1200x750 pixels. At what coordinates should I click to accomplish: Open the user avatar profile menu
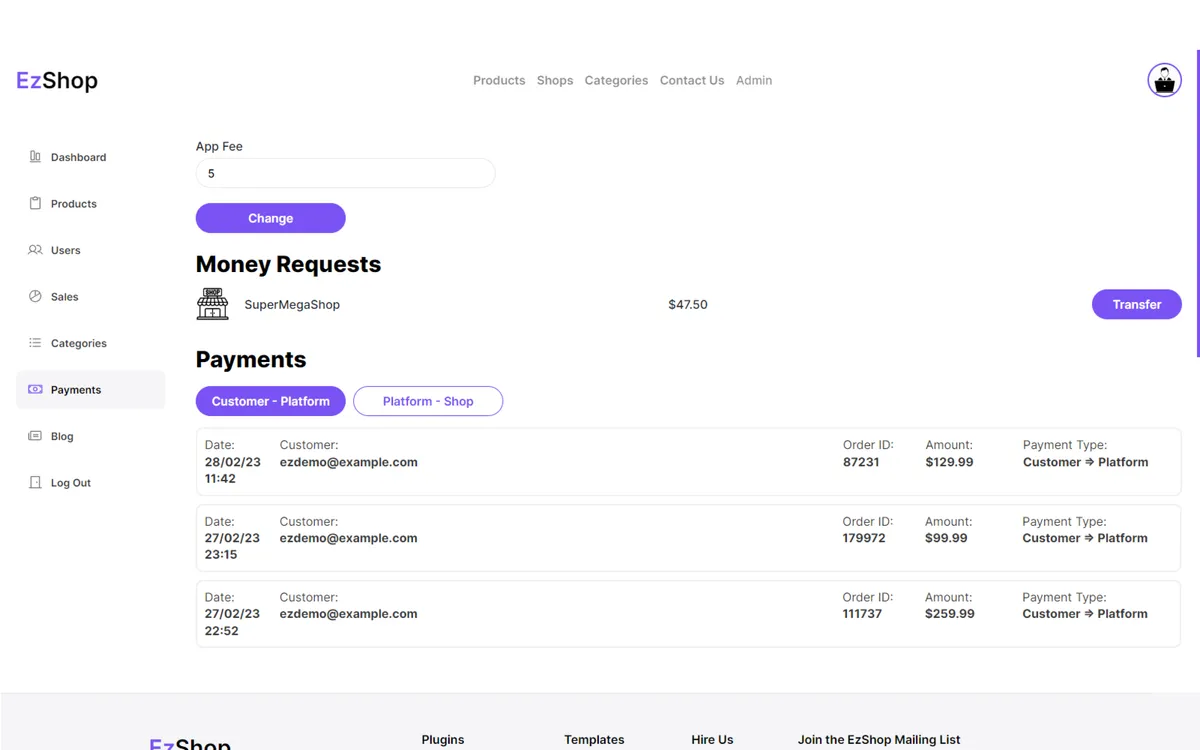1164,80
